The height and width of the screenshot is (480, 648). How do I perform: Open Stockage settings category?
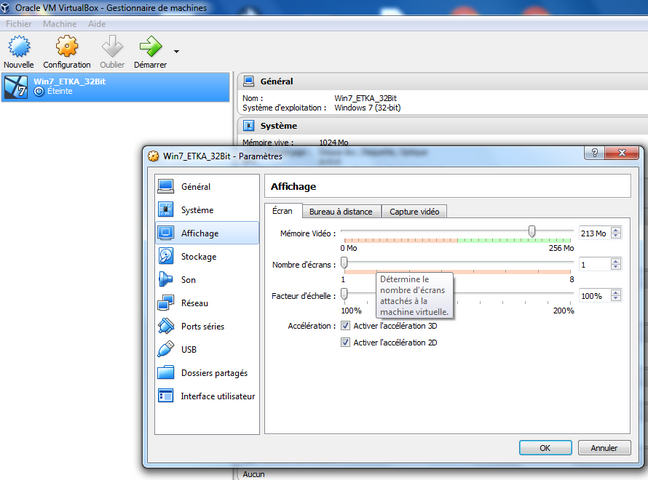click(x=207, y=256)
